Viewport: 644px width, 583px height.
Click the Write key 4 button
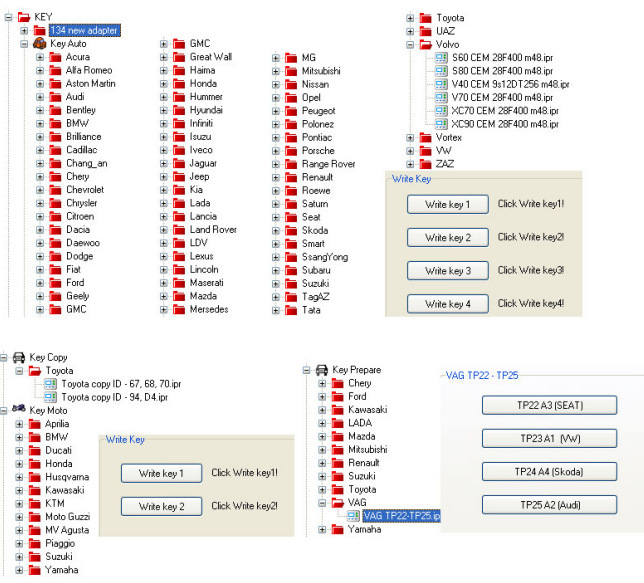click(448, 304)
